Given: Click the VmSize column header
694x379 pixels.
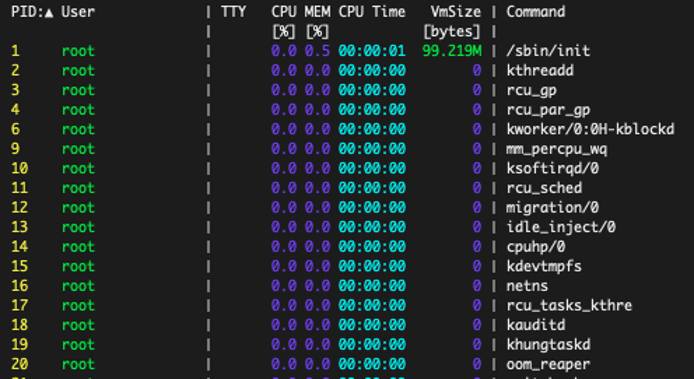Looking at the screenshot, I should [452, 21].
